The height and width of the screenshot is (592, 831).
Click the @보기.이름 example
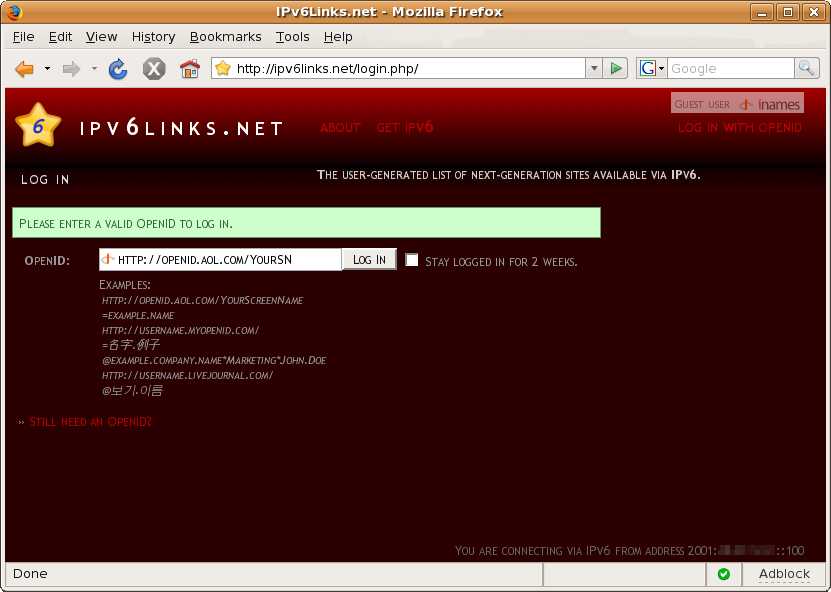click(x=132, y=391)
